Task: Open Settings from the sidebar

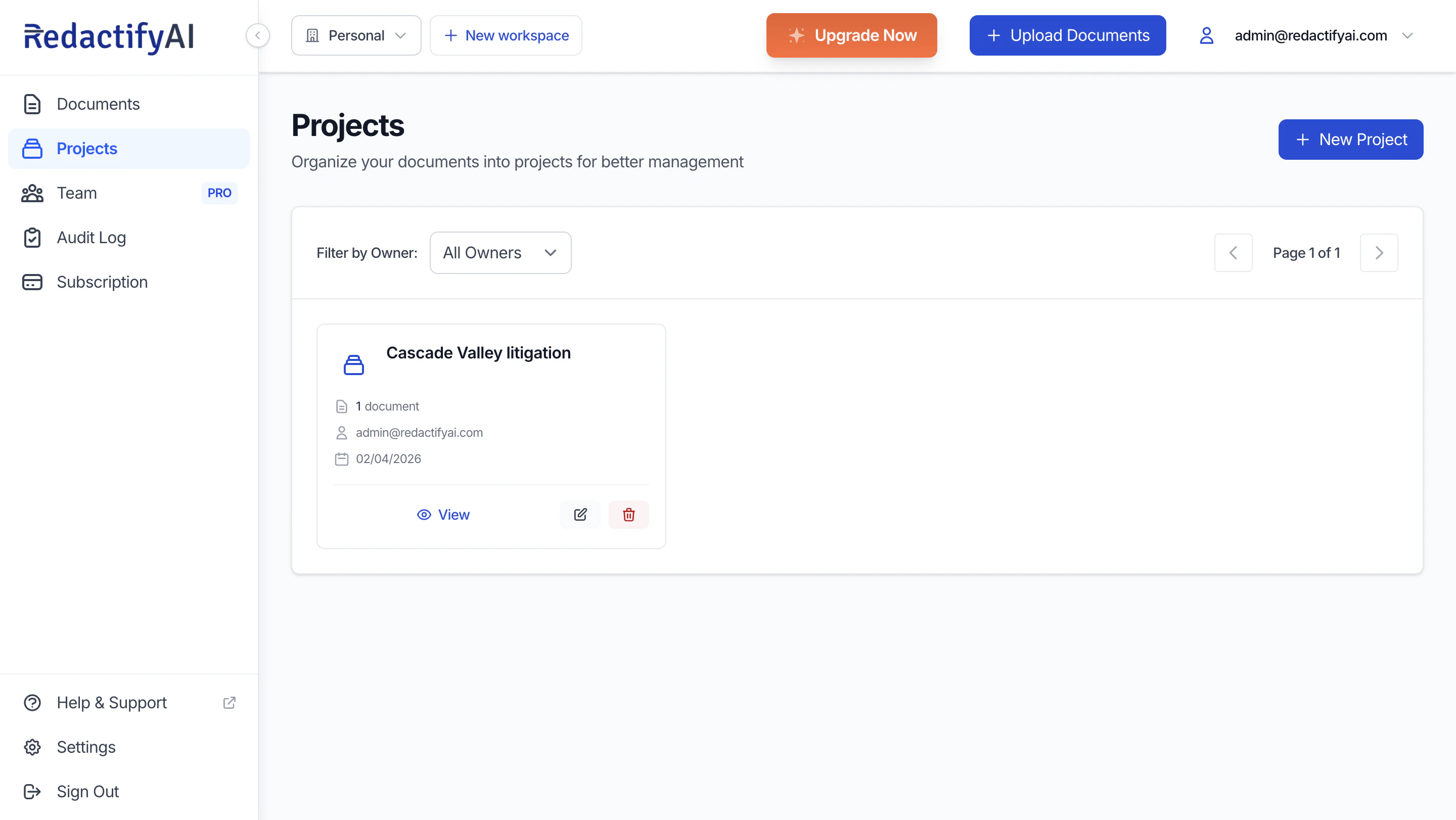Action: click(86, 747)
